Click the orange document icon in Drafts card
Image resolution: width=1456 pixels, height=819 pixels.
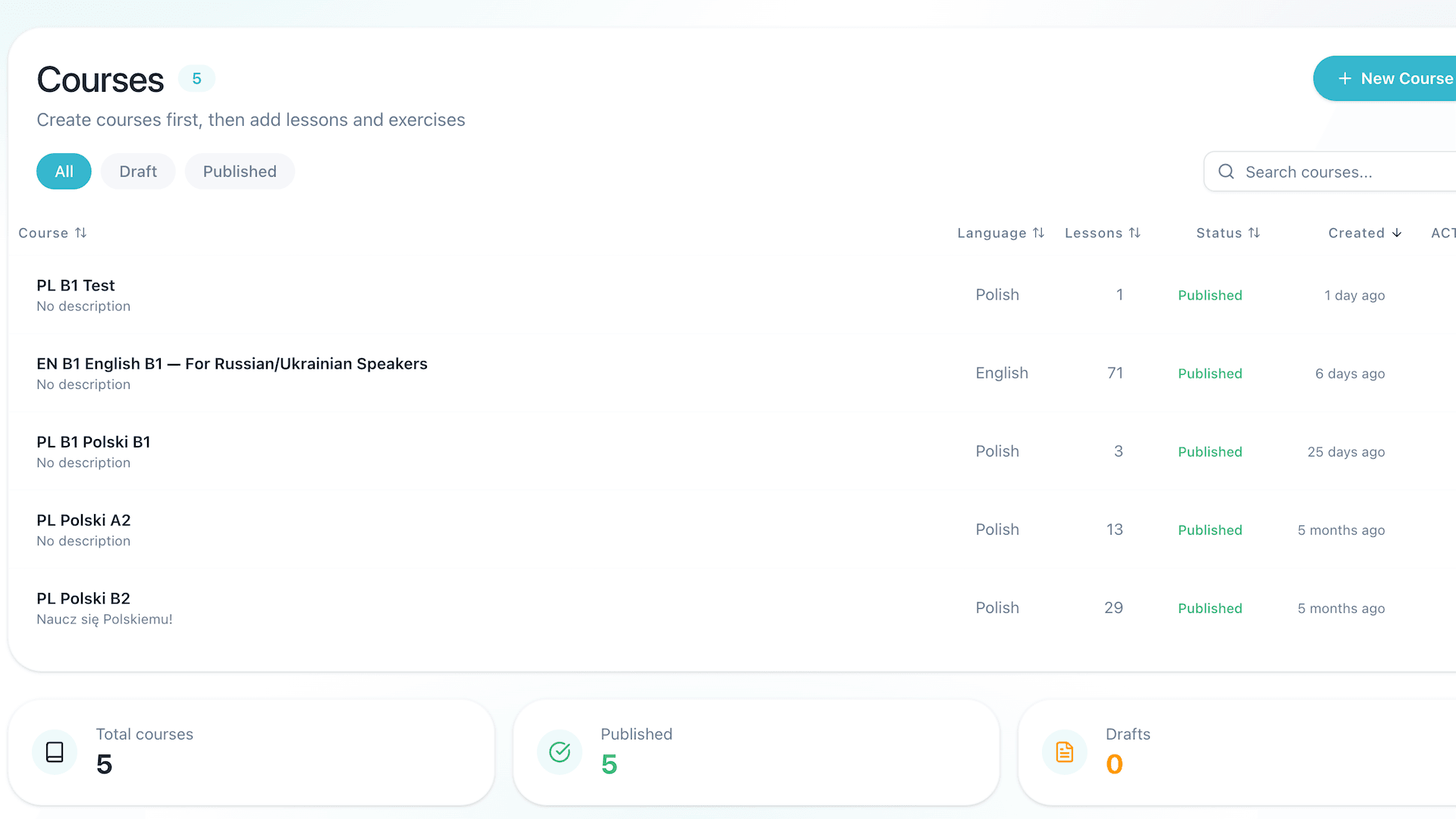1064,752
